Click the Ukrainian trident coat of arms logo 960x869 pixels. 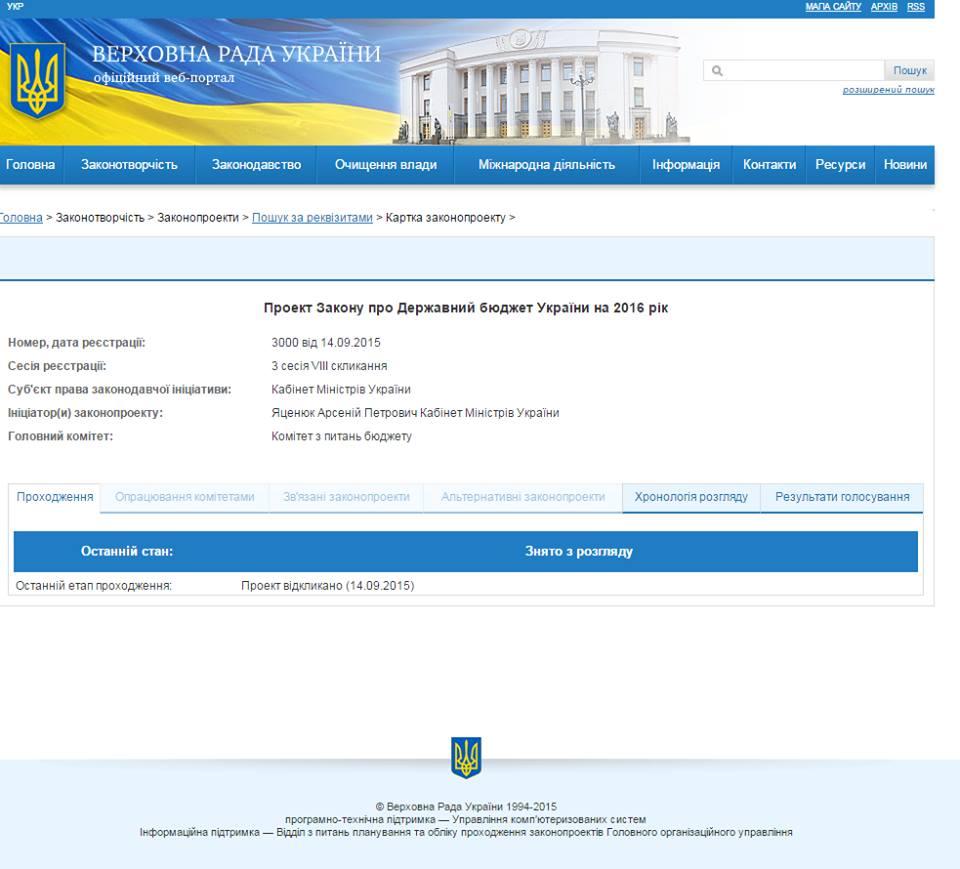(37, 80)
